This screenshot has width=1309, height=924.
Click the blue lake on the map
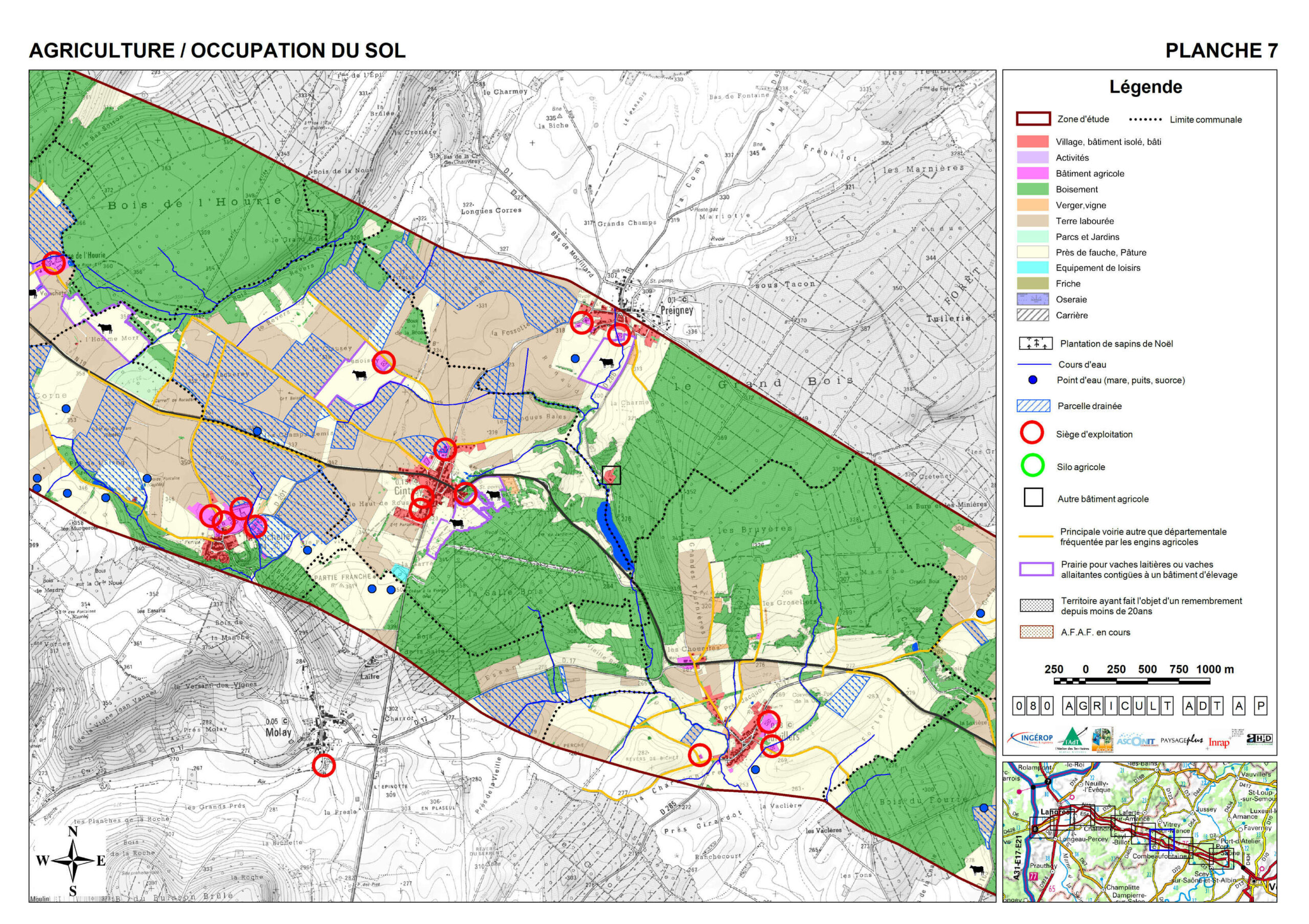click(615, 536)
